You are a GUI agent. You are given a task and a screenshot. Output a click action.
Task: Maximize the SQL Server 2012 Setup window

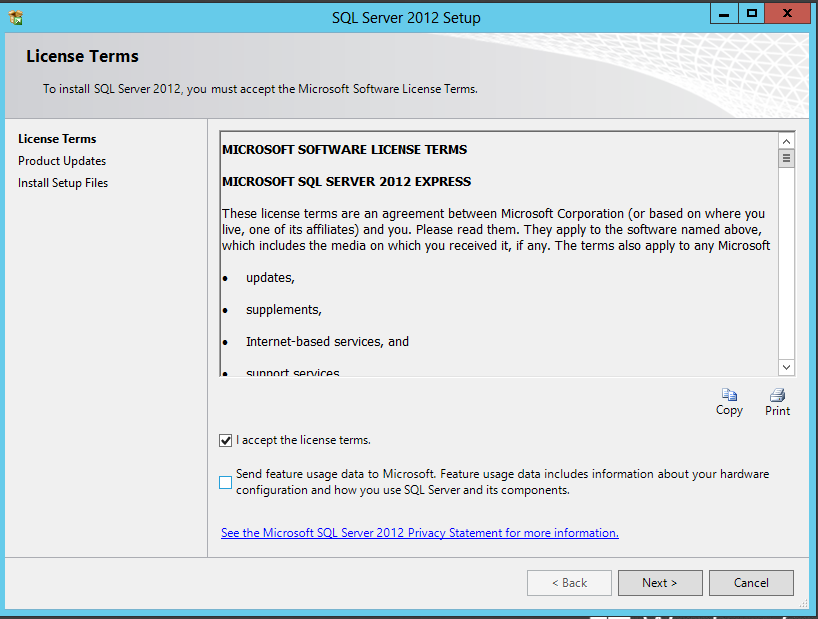click(752, 14)
